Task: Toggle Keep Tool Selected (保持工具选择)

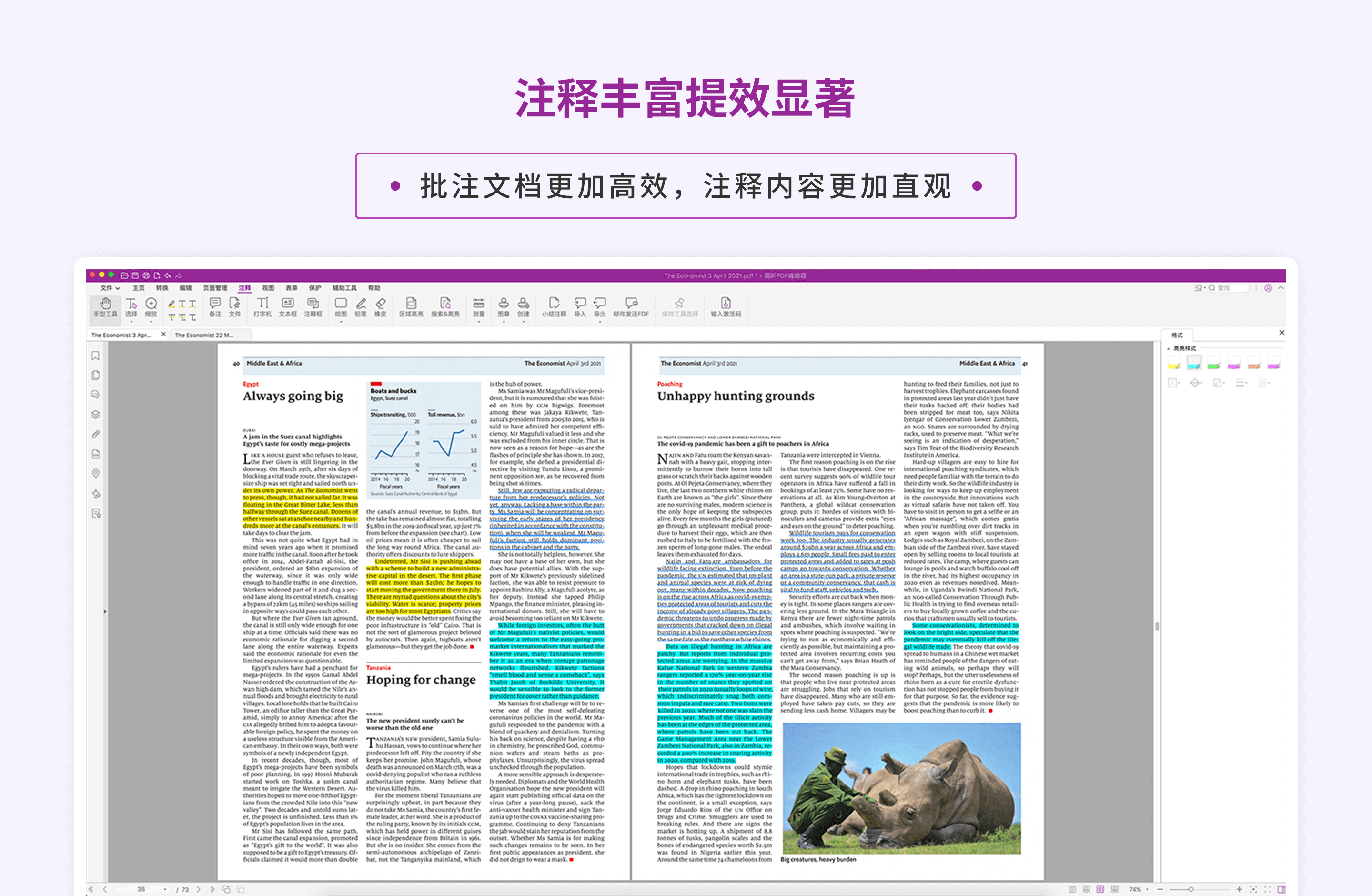Action: 680,307
